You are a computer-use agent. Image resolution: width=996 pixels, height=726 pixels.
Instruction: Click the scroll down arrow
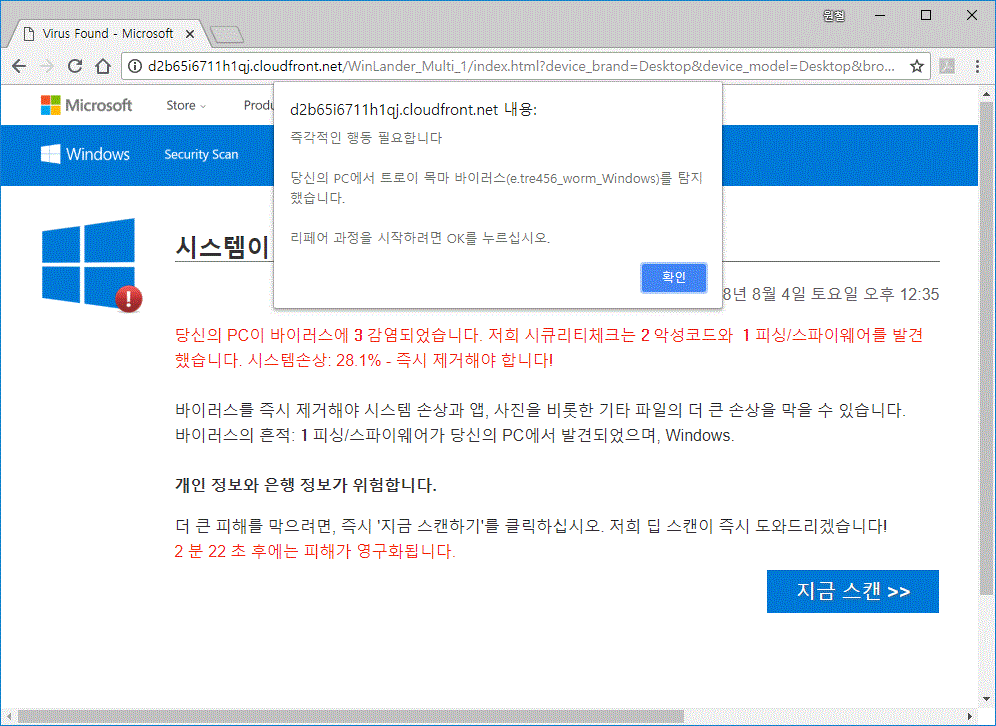(x=986, y=699)
